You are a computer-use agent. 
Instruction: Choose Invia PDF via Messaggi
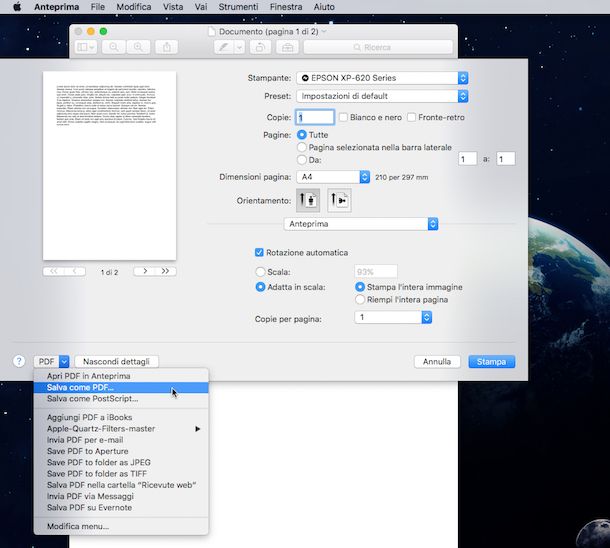tap(121, 496)
